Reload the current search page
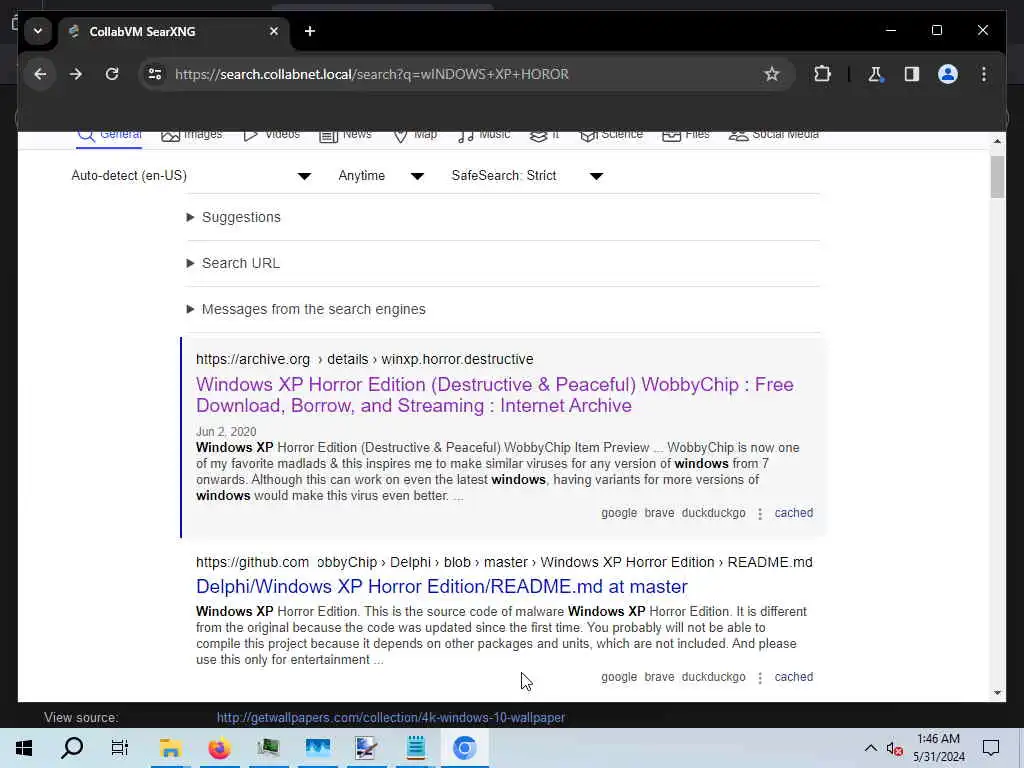This screenshot has width=1024, height=768. pyautogui.click(x=112, y=74)
